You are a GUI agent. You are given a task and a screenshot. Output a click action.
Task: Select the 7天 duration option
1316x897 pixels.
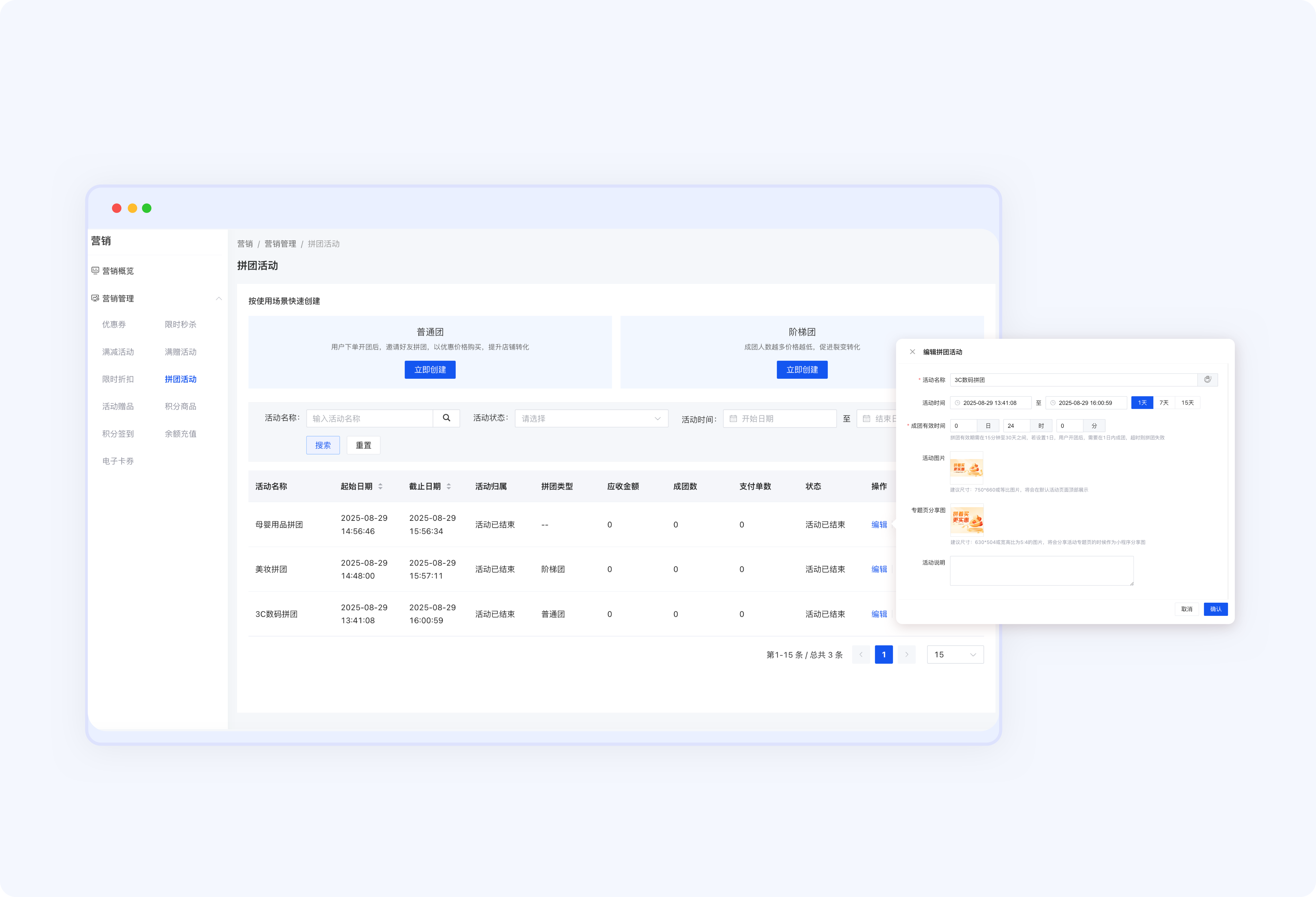pyautogui.click(x=1164, y=403)
